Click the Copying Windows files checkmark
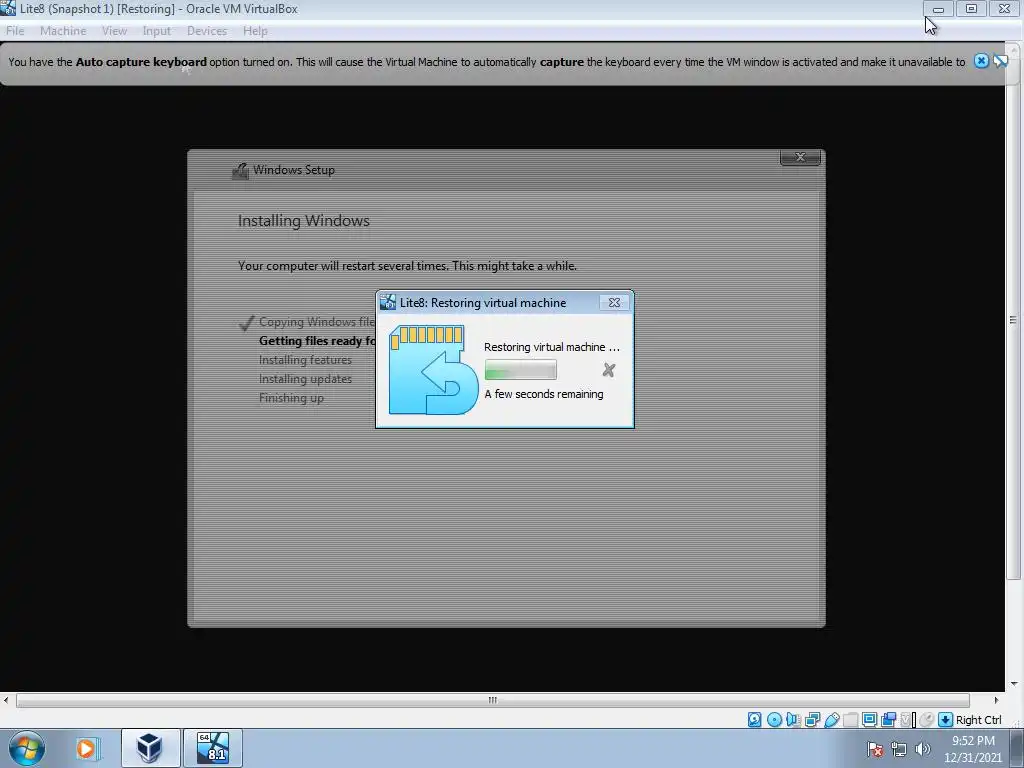 246,323
